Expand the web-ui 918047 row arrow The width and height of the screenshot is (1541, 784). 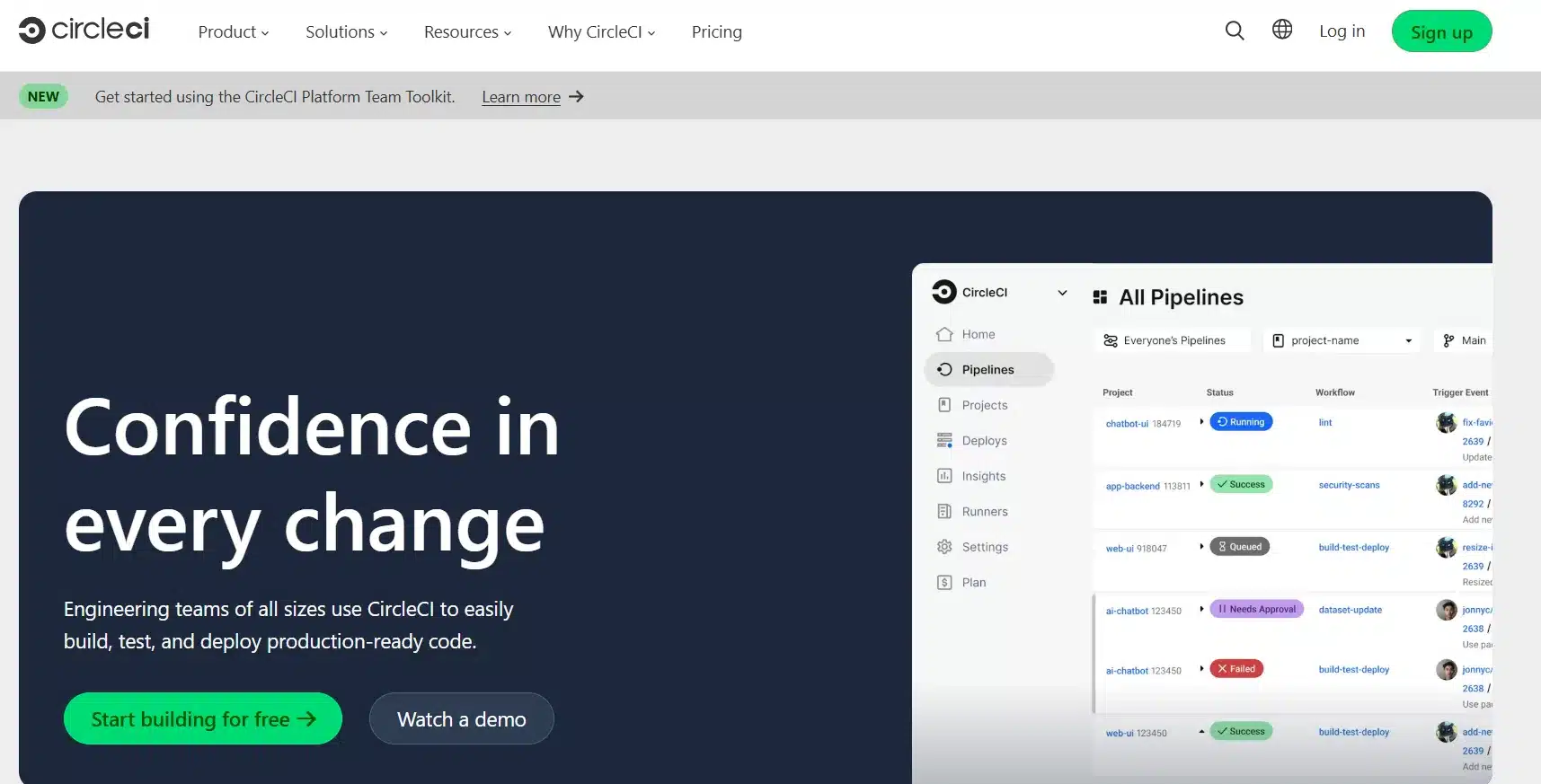pos(1201,546)
